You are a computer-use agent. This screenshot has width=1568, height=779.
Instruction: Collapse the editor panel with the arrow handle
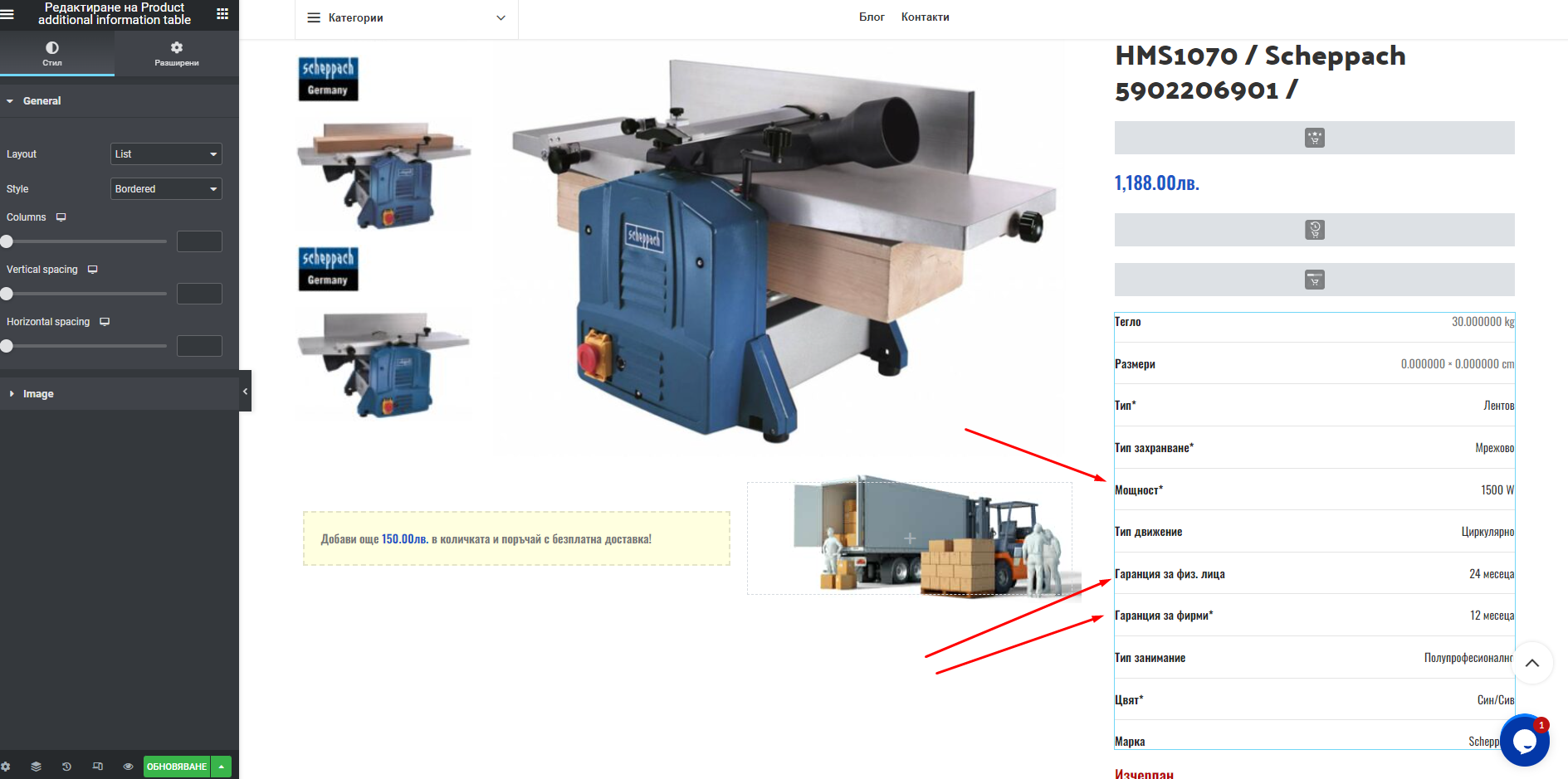pos(245,391)
